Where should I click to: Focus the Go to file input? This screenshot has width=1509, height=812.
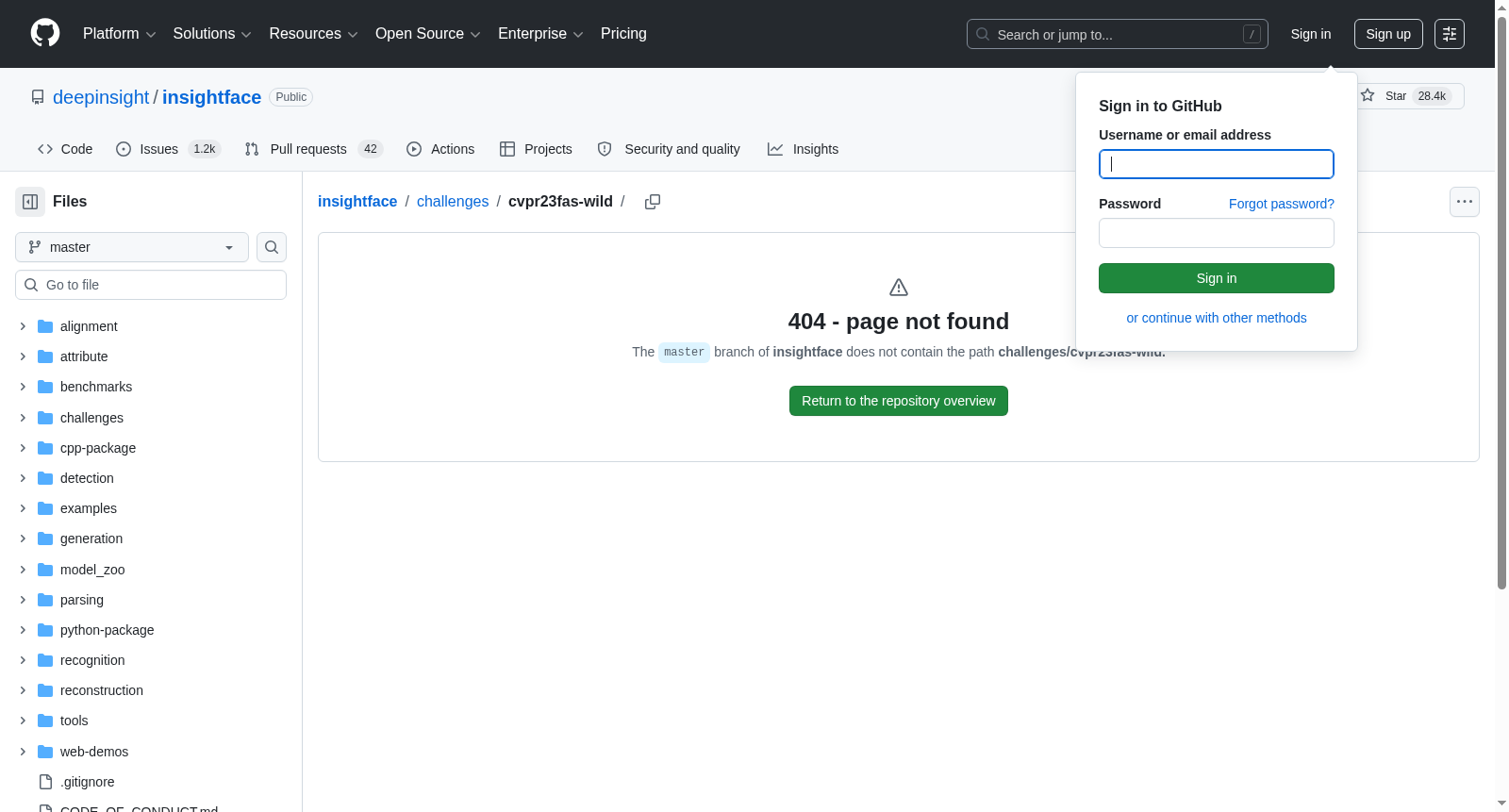coord(151,285)
